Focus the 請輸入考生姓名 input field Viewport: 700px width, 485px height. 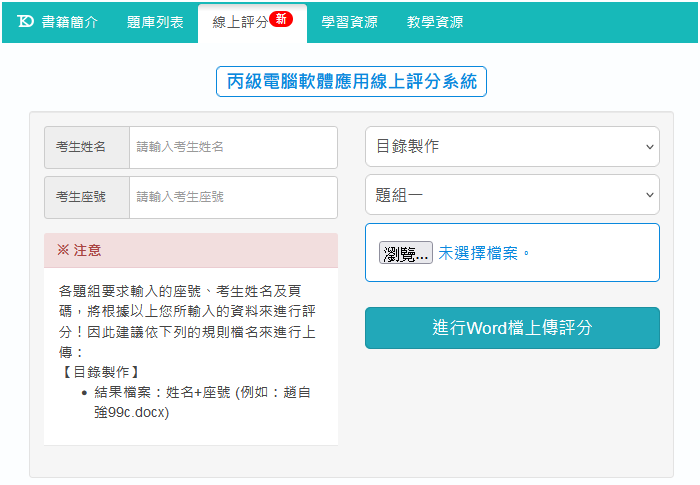click(233, 147)
